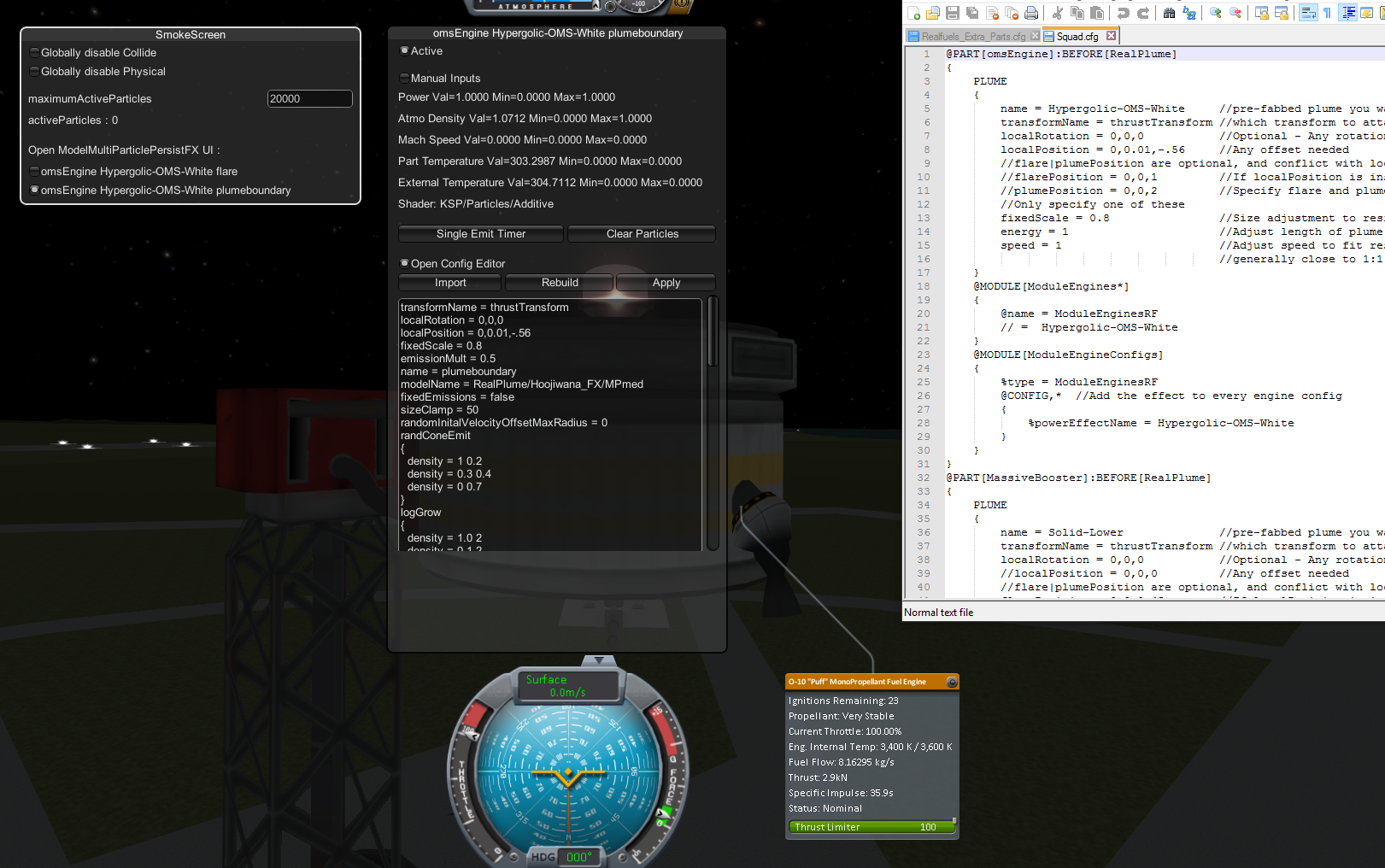Toggle the Word Wrap icon
1385x868 pixels.
point(1308,13)
